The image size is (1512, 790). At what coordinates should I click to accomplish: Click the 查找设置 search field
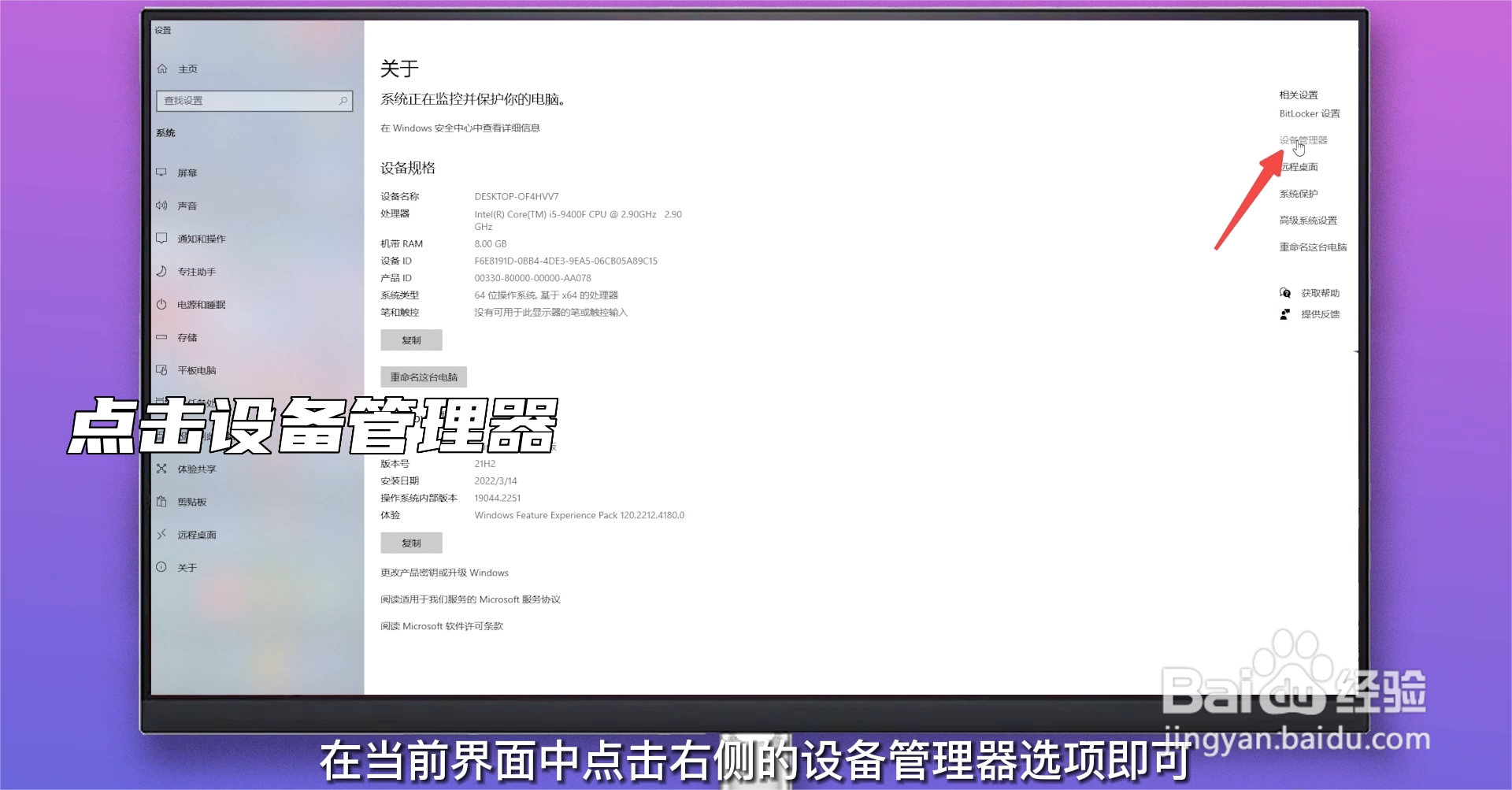(x=254, y=101)
